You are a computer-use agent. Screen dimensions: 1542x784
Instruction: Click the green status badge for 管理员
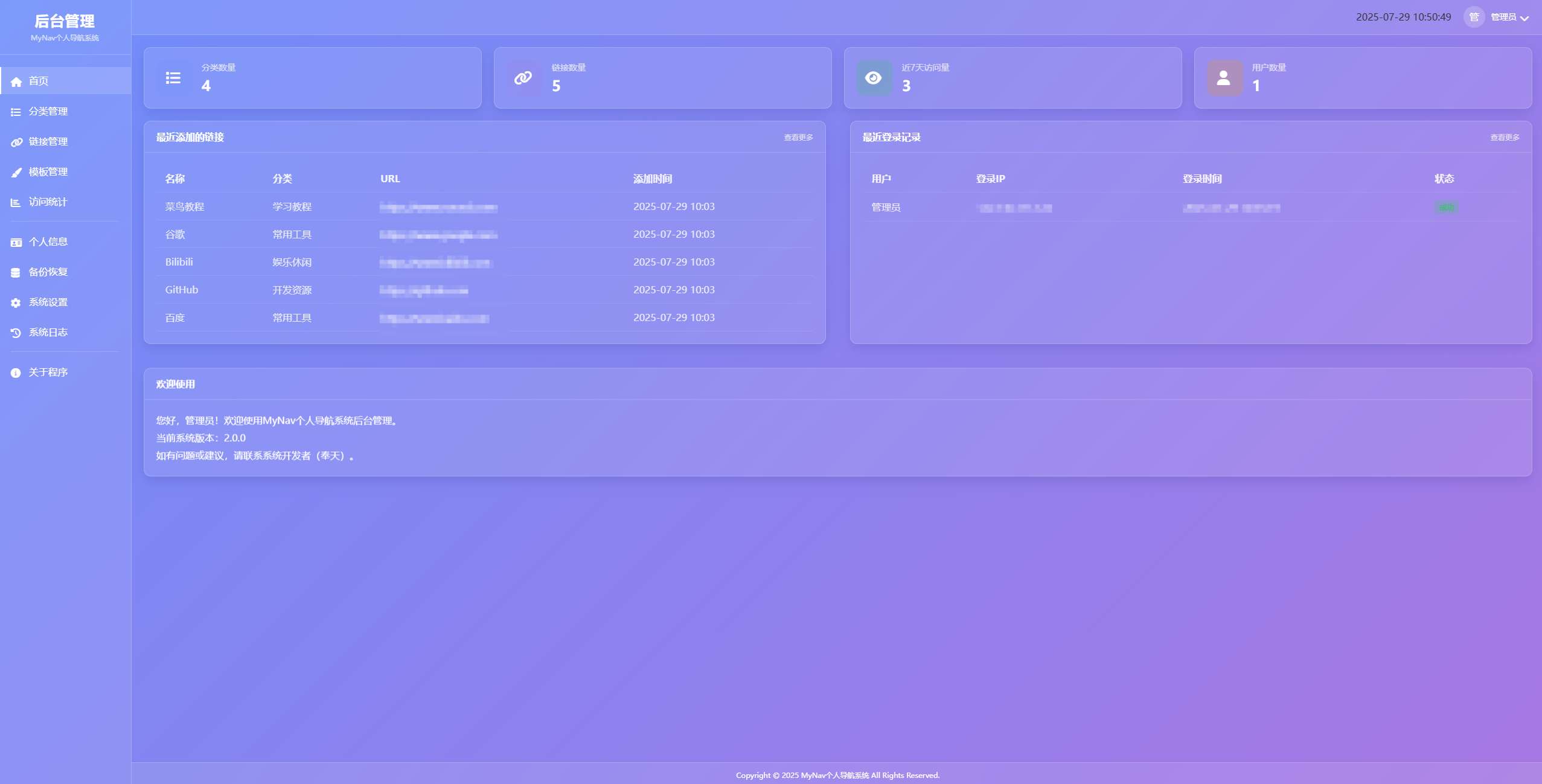point(1447,208)
